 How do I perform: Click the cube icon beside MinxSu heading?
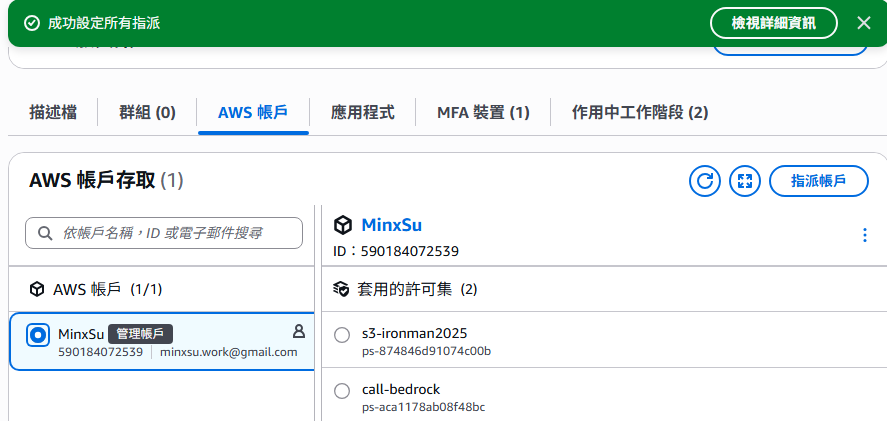coord(343,225)
